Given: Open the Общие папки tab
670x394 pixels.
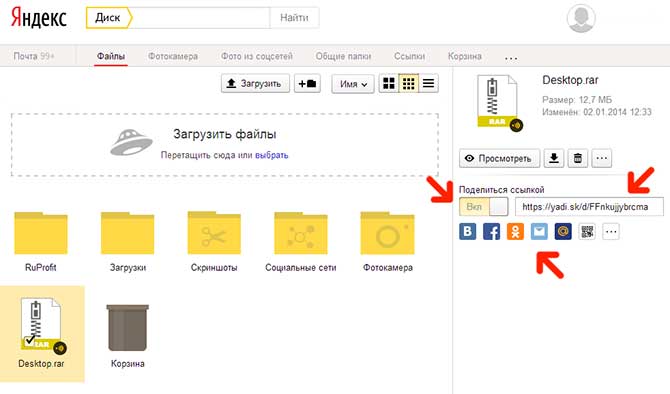Looking at the screenshot, I should [x=343, y=56].
